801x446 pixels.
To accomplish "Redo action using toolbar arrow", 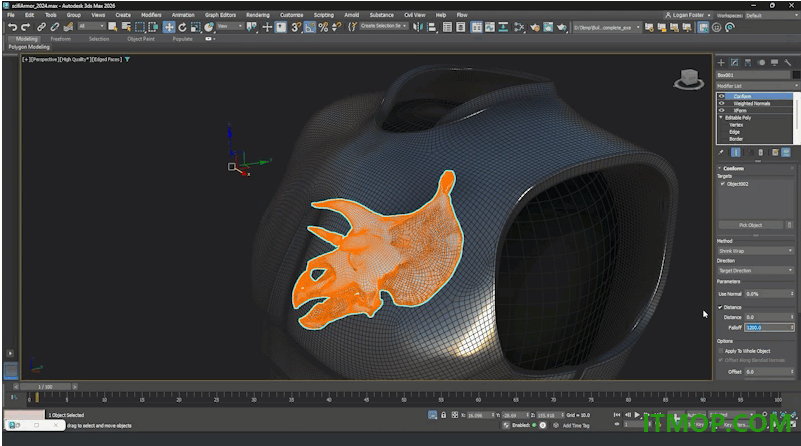I will pos(25,27).
